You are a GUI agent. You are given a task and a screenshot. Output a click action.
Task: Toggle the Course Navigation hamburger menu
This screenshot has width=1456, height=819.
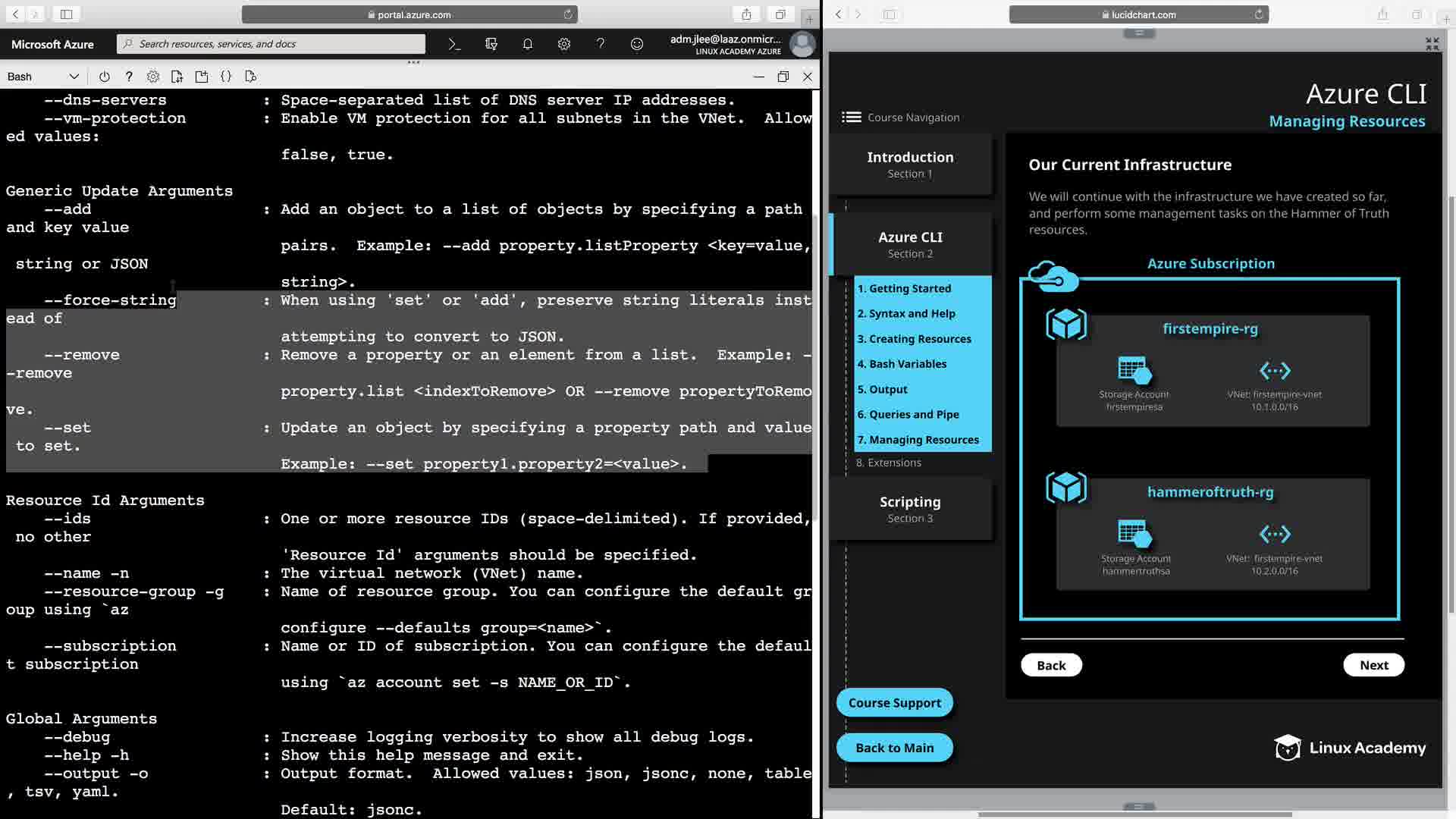click(851, 117)
